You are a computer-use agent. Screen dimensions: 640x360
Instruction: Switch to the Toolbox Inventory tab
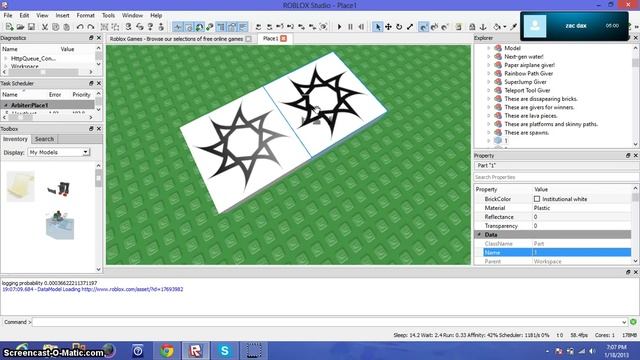[x=15, y=139]
